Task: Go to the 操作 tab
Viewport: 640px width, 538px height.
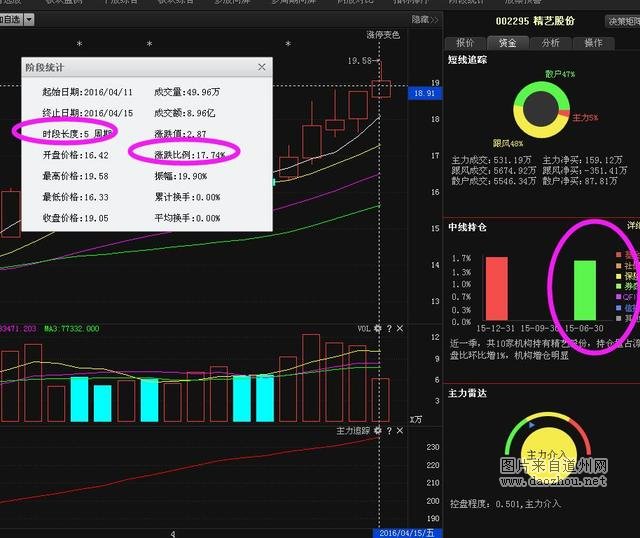Action: click(x=593, y=43)
